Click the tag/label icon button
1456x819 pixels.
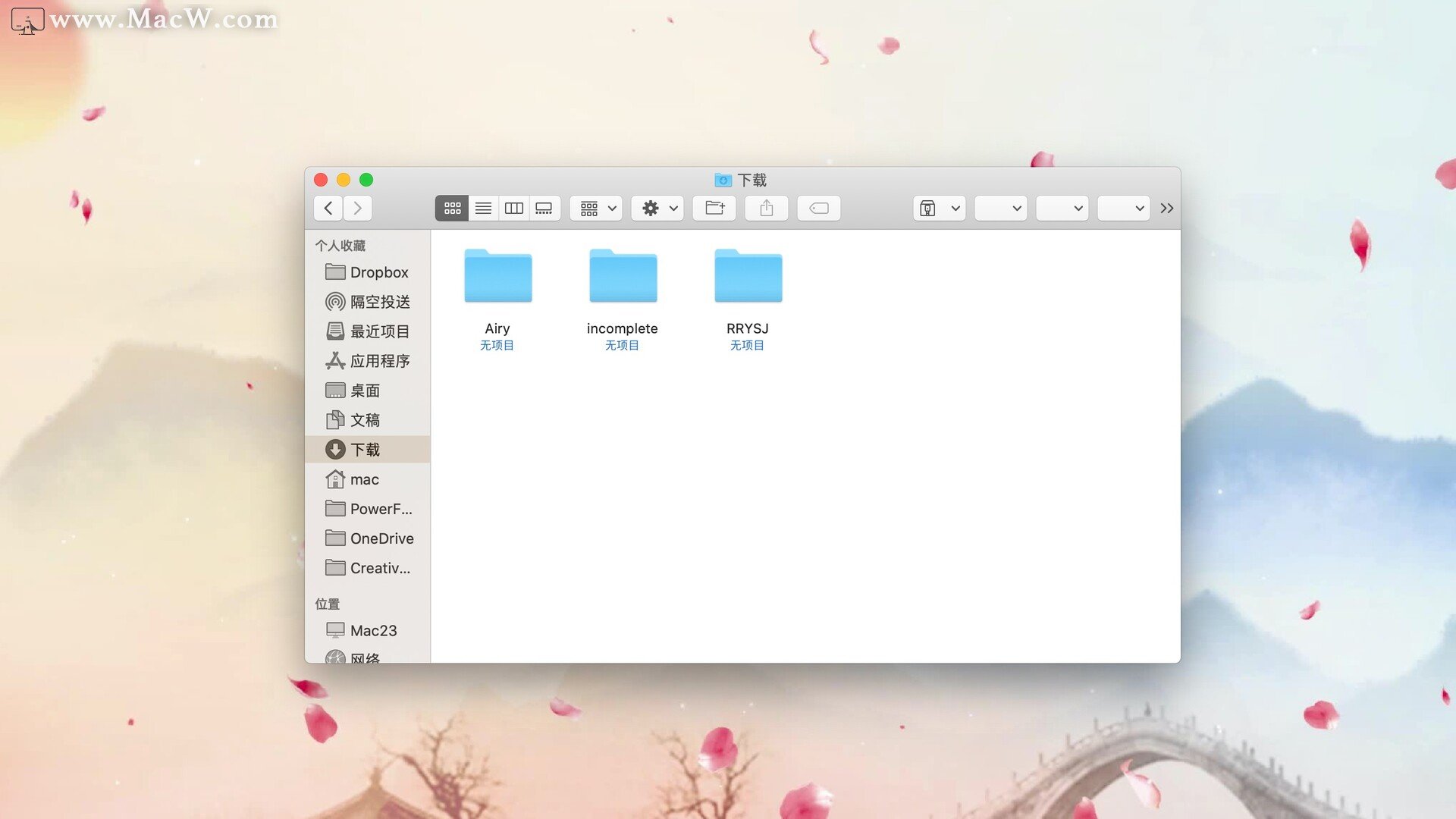pyautogui.click(x=820, y=207)
